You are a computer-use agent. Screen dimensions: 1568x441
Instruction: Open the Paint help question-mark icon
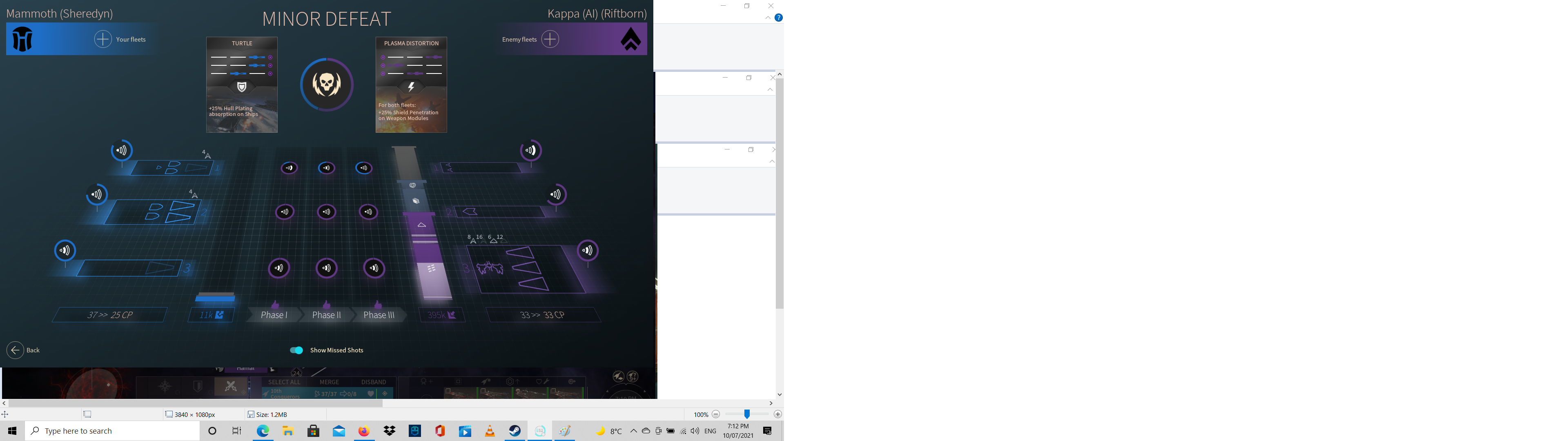coord(778,18)
